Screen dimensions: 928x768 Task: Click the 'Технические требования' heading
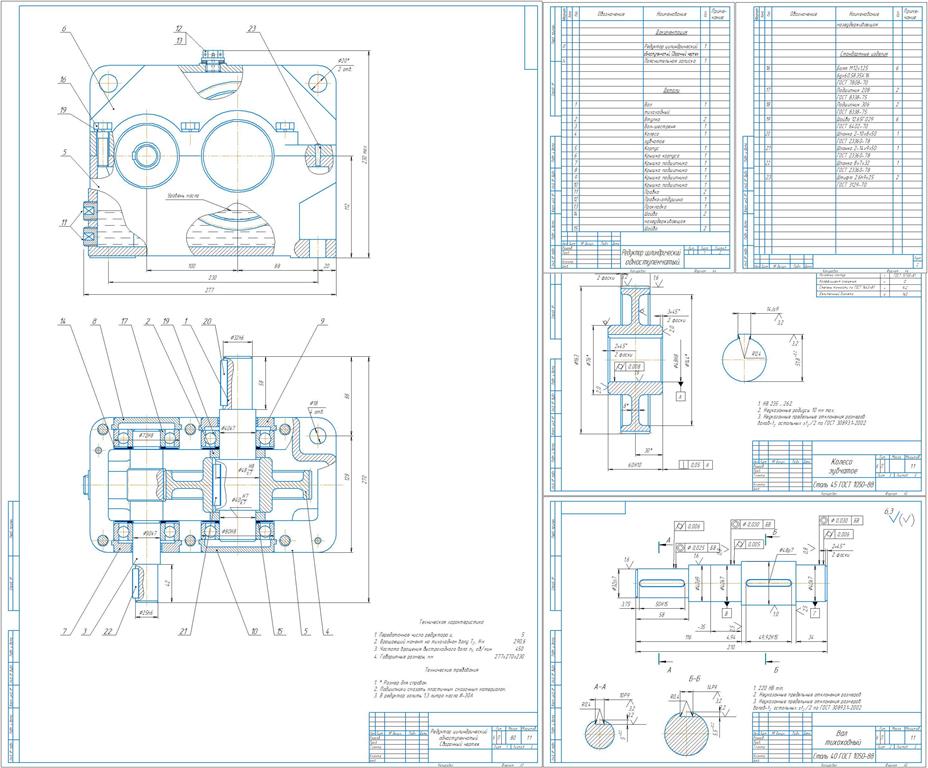452,670
